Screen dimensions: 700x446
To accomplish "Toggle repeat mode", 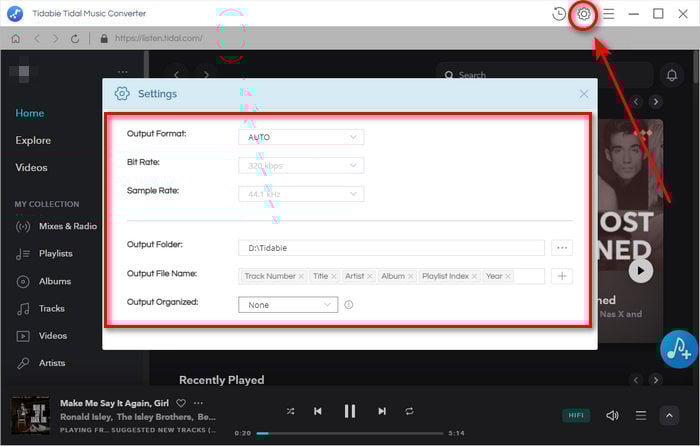I will pyautogui.click(x=409, y=411).
